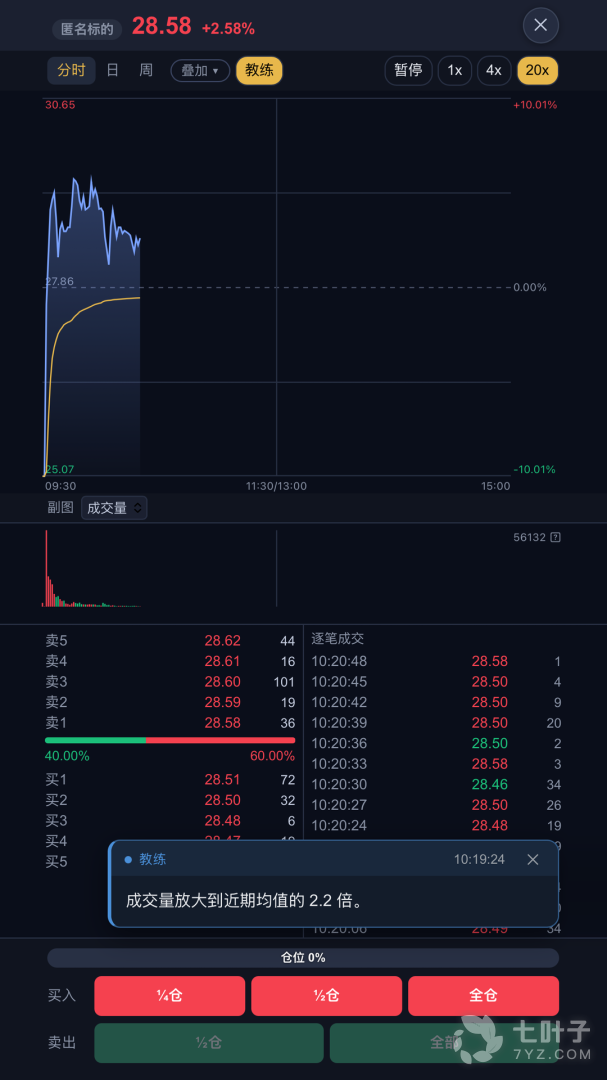Select the 买2 price 28.50
Viewport: 607px width, 1080px height.
pyautogui.click(x=223, y=800)
